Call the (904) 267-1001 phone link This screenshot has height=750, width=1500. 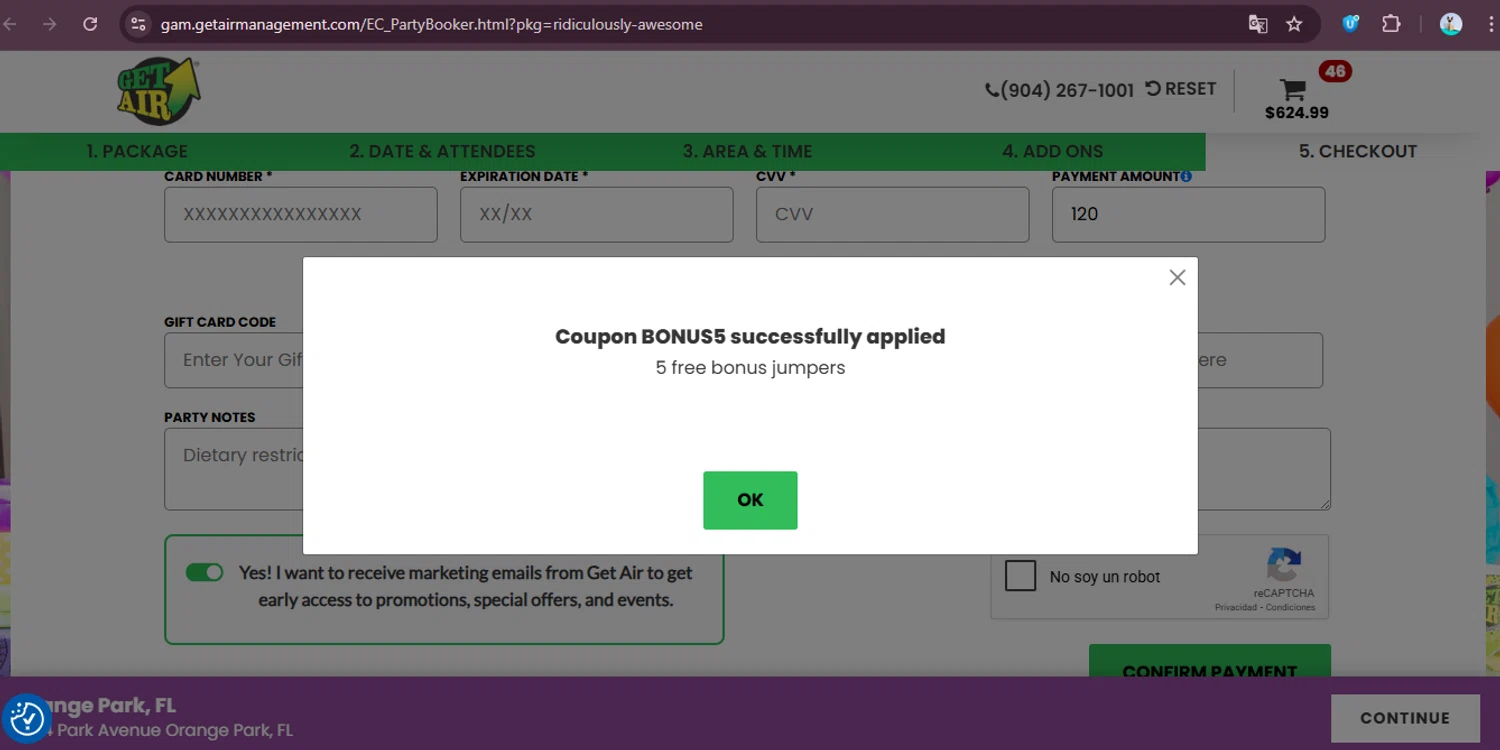(x=1059, y=90)
